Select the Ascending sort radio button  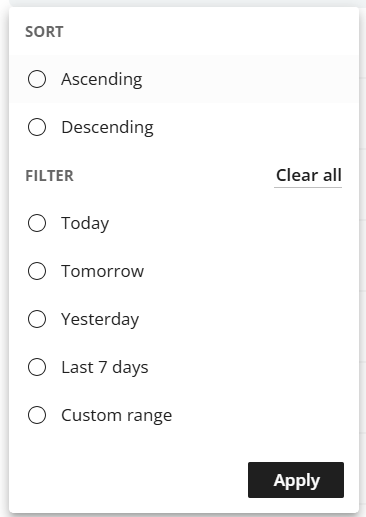click(37, 79)
